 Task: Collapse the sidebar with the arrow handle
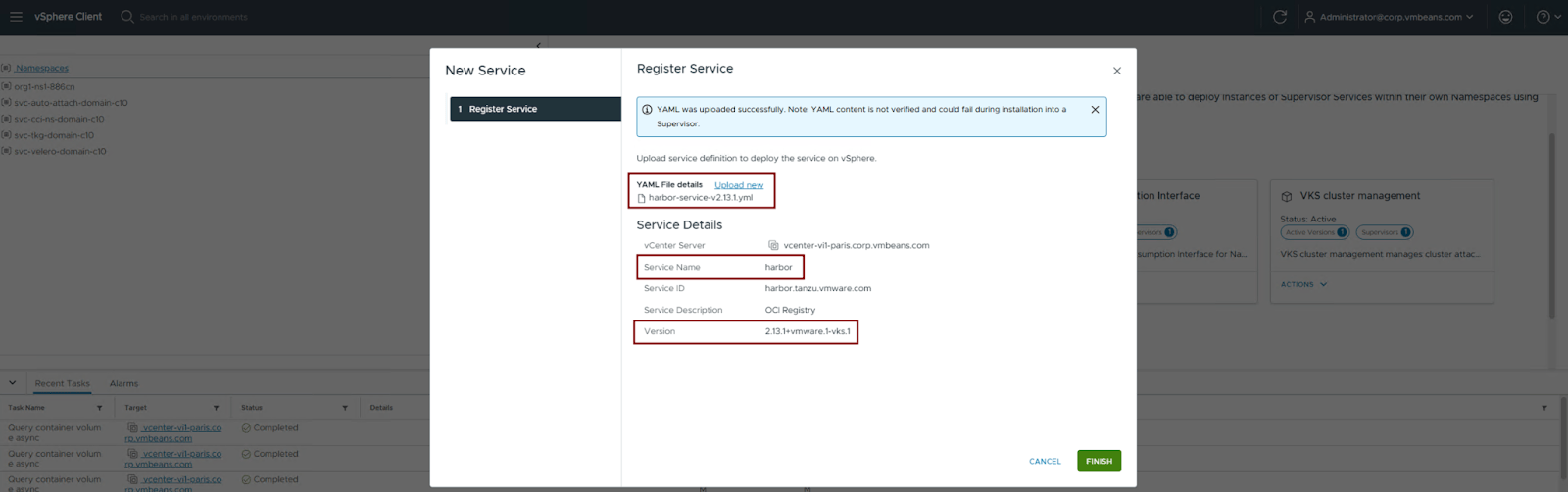538,45
